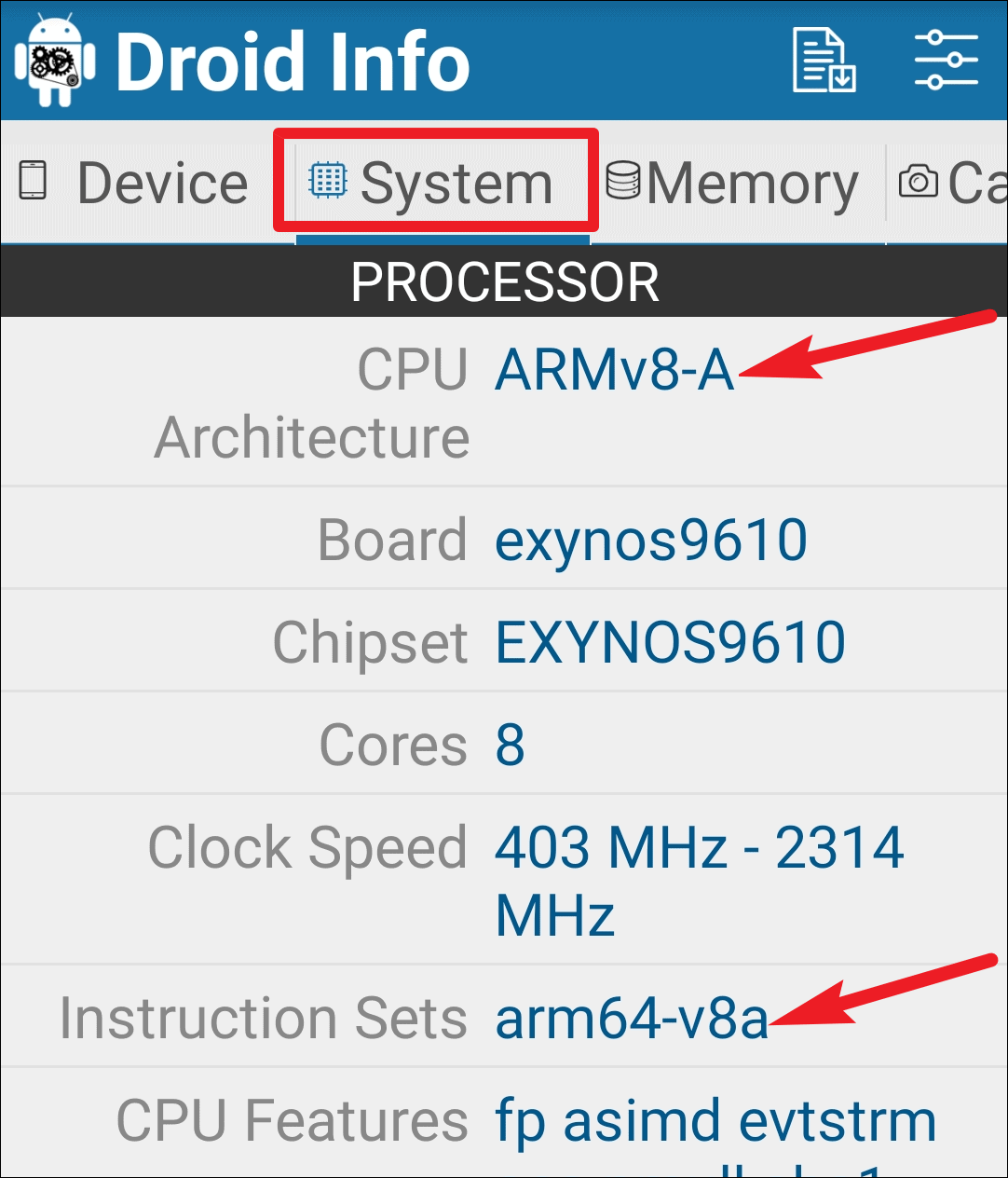Image resolution: width=1008 pixels, height=1178 pixels.
Task: Tap the ARMv8-A CPU Architecture value
Action: (x=615, y=372)
